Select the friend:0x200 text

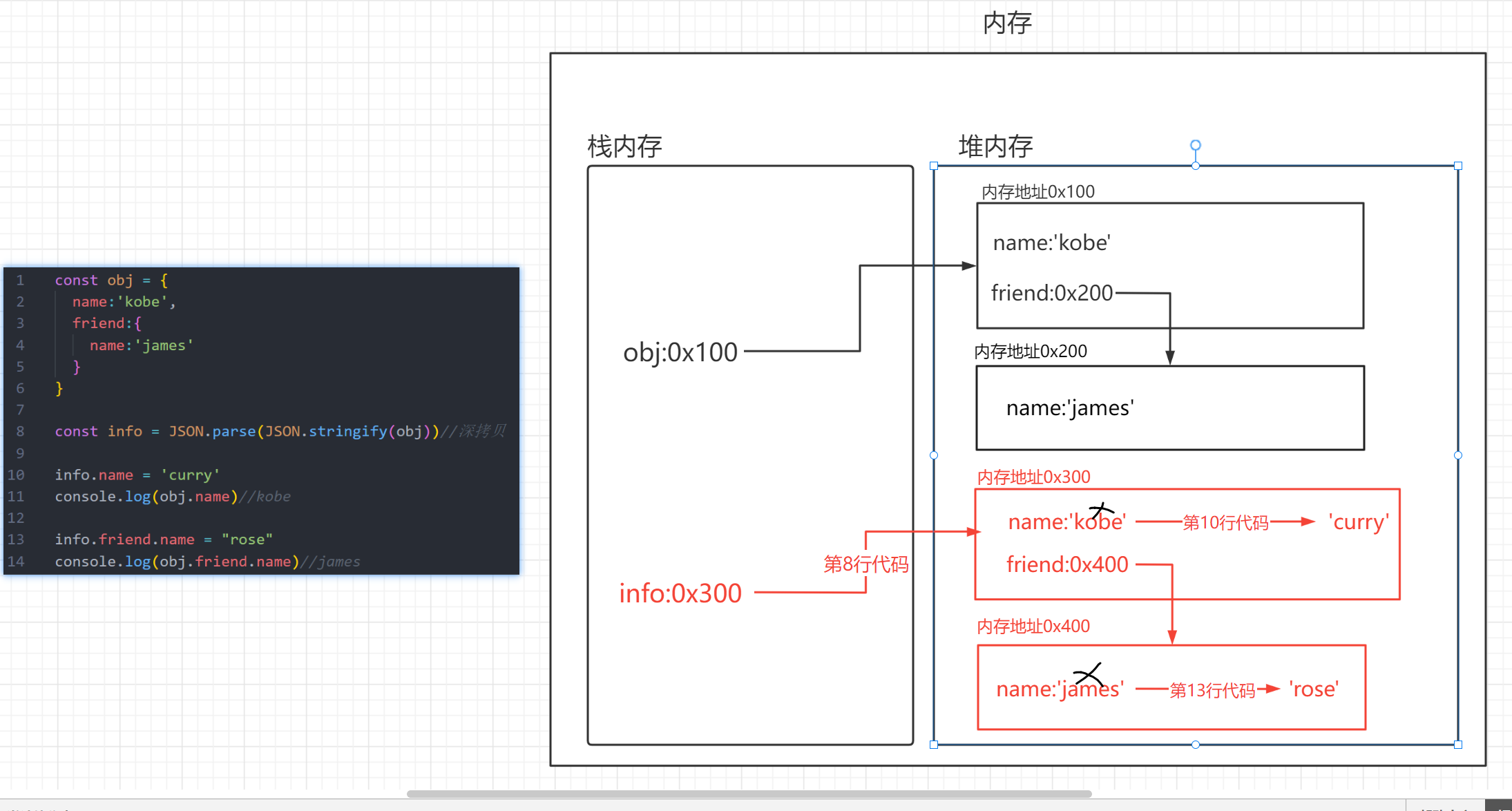click(x=1052, y=293)
